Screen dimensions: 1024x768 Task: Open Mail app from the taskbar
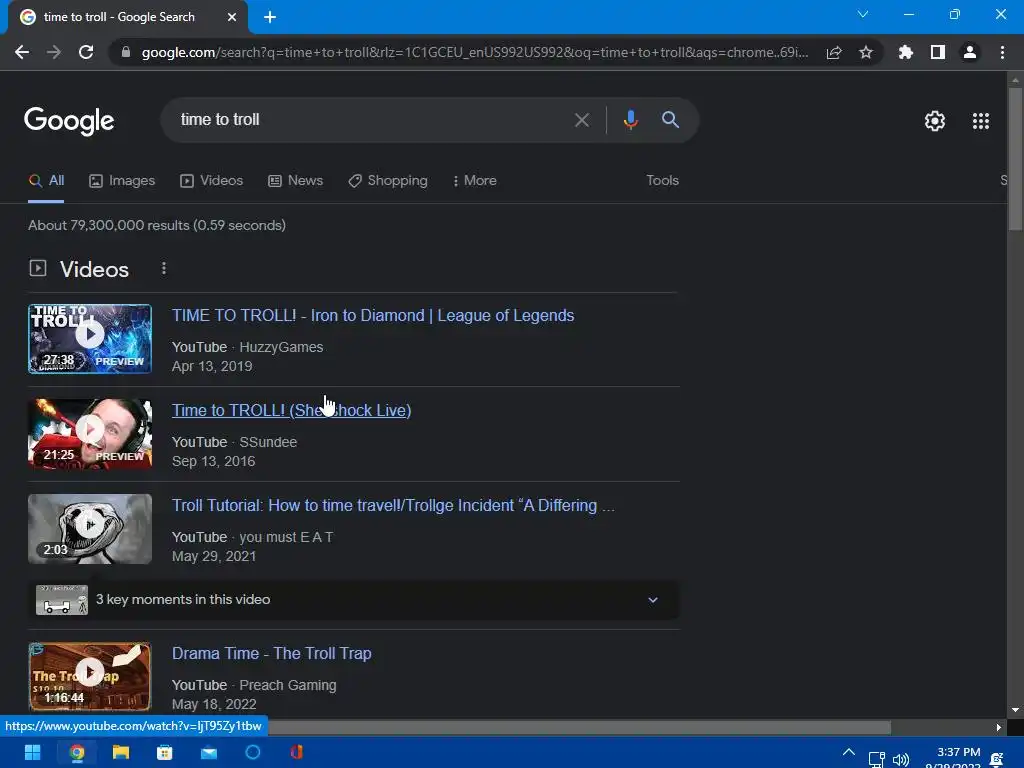209,752
